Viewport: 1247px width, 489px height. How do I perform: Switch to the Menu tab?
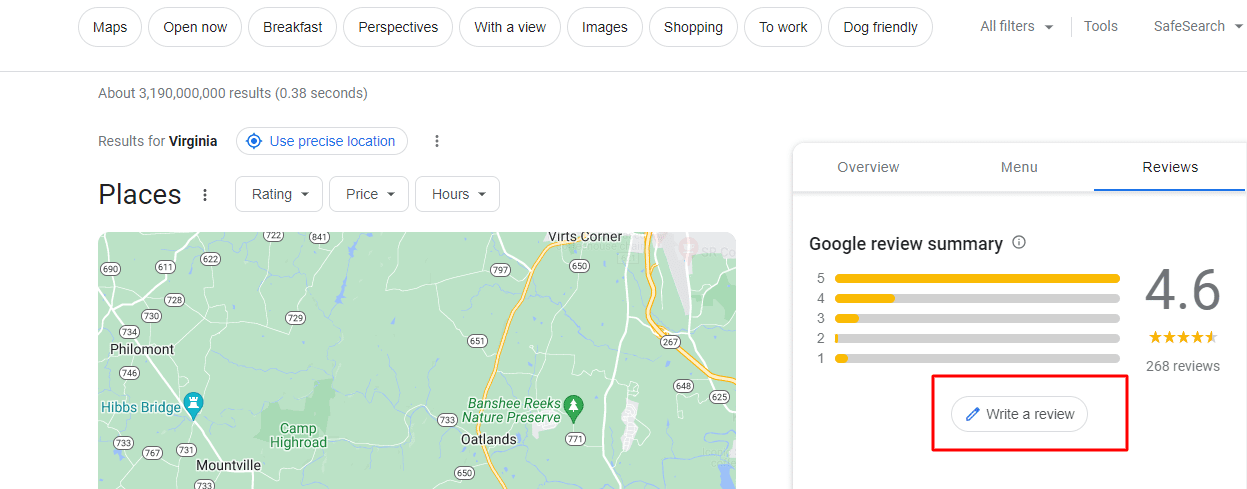tap(1019, 167)
